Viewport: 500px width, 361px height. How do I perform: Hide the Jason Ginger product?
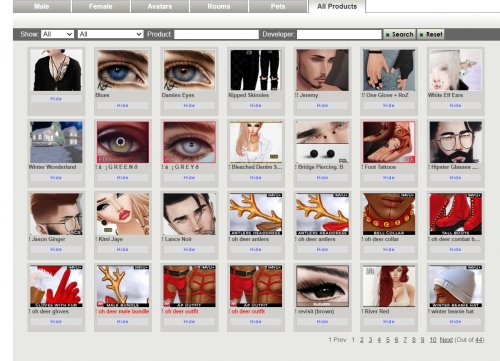point(56,250)
